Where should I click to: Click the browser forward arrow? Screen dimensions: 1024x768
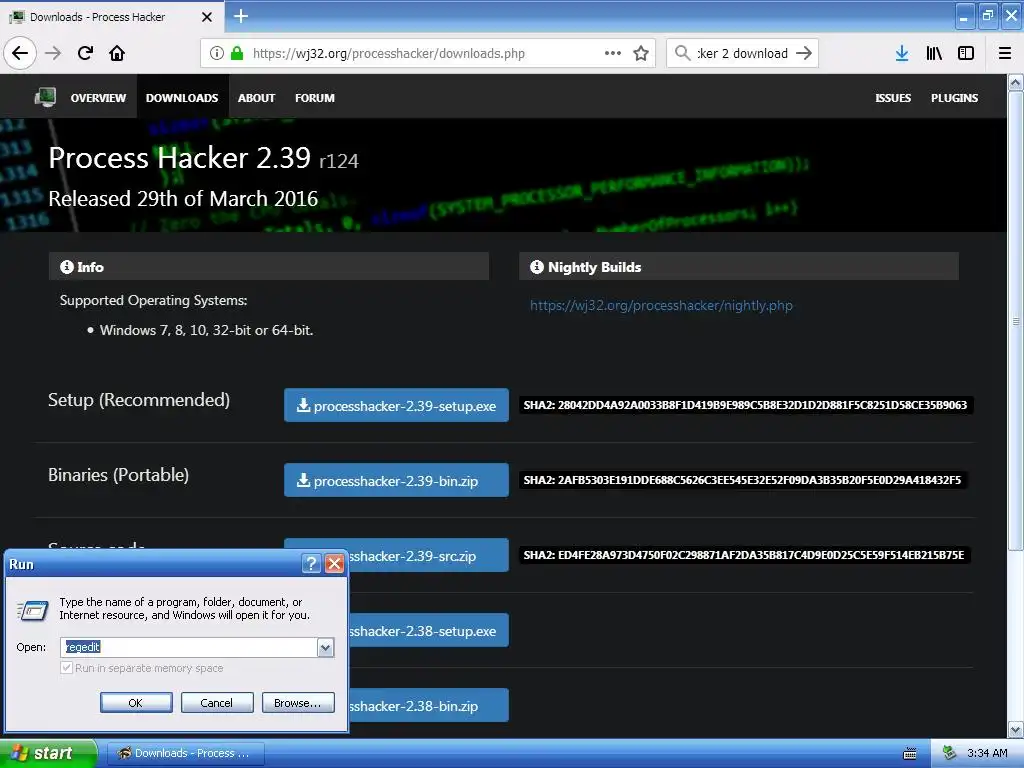click(x=53, y=53)
